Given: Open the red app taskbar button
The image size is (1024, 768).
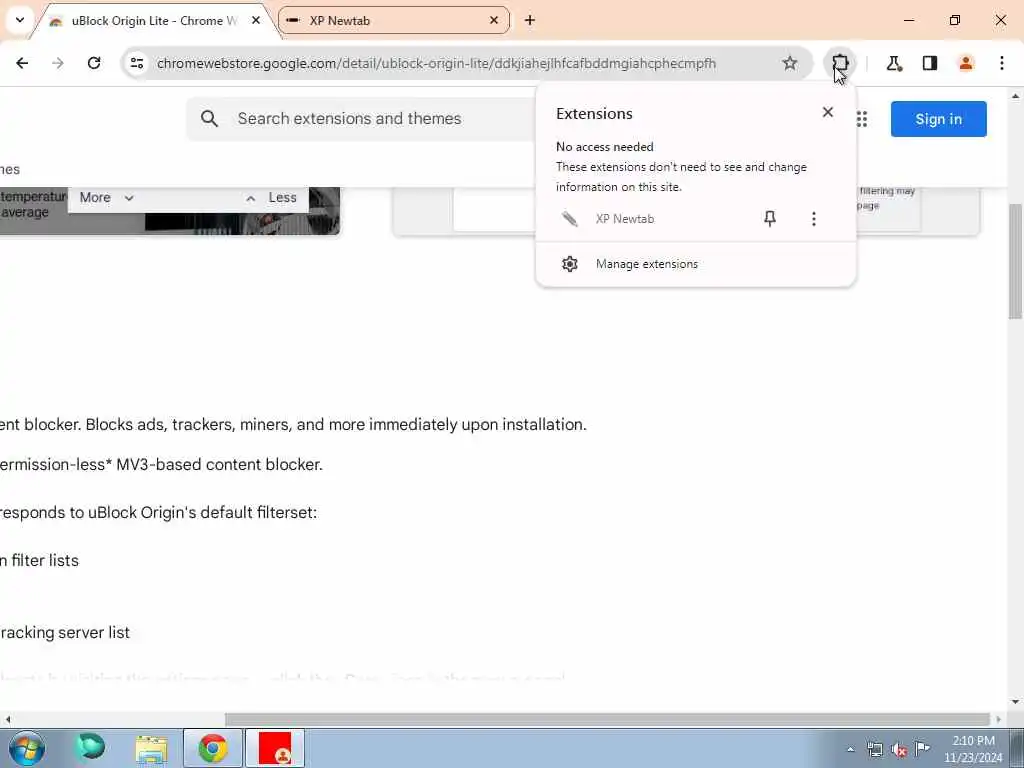Looking at the screenshot, I should click(275, 748).
